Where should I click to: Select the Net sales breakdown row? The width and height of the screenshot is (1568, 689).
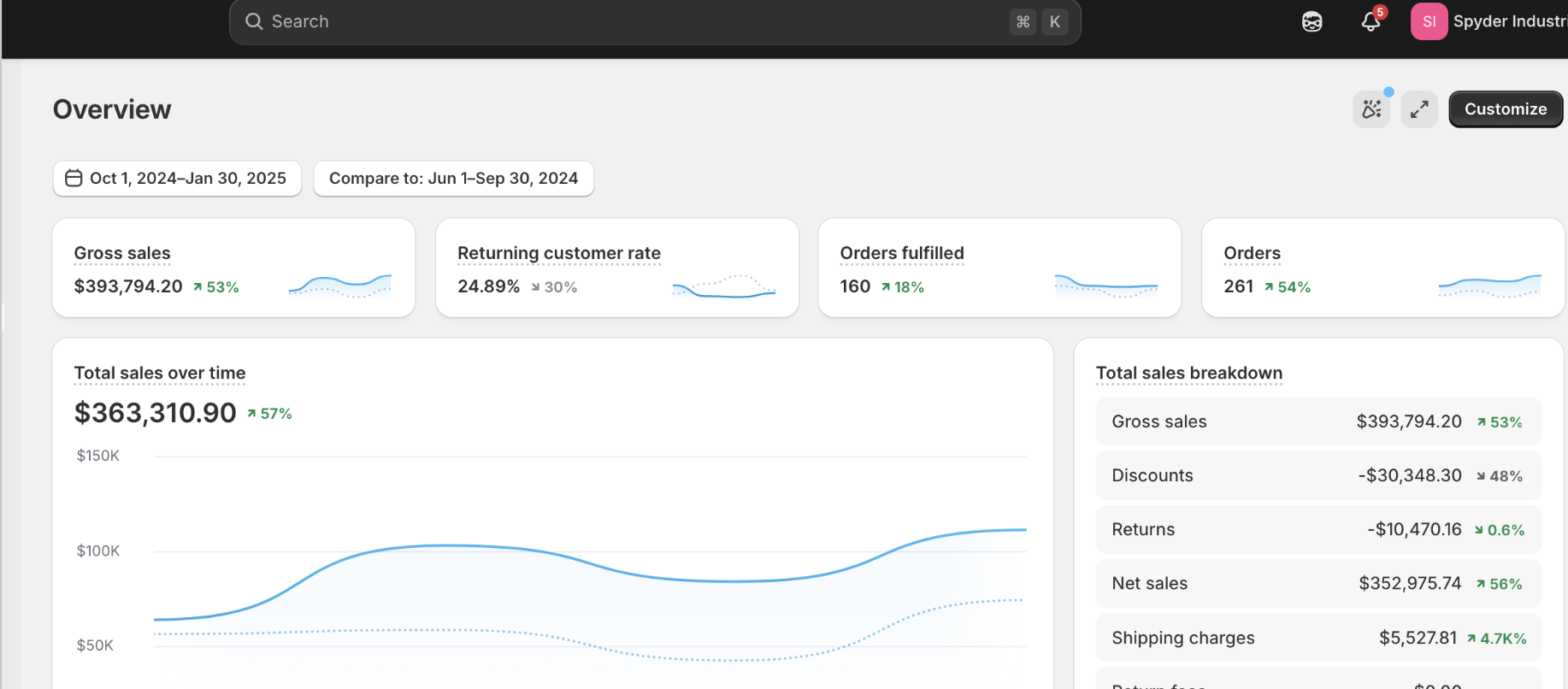1318,583
